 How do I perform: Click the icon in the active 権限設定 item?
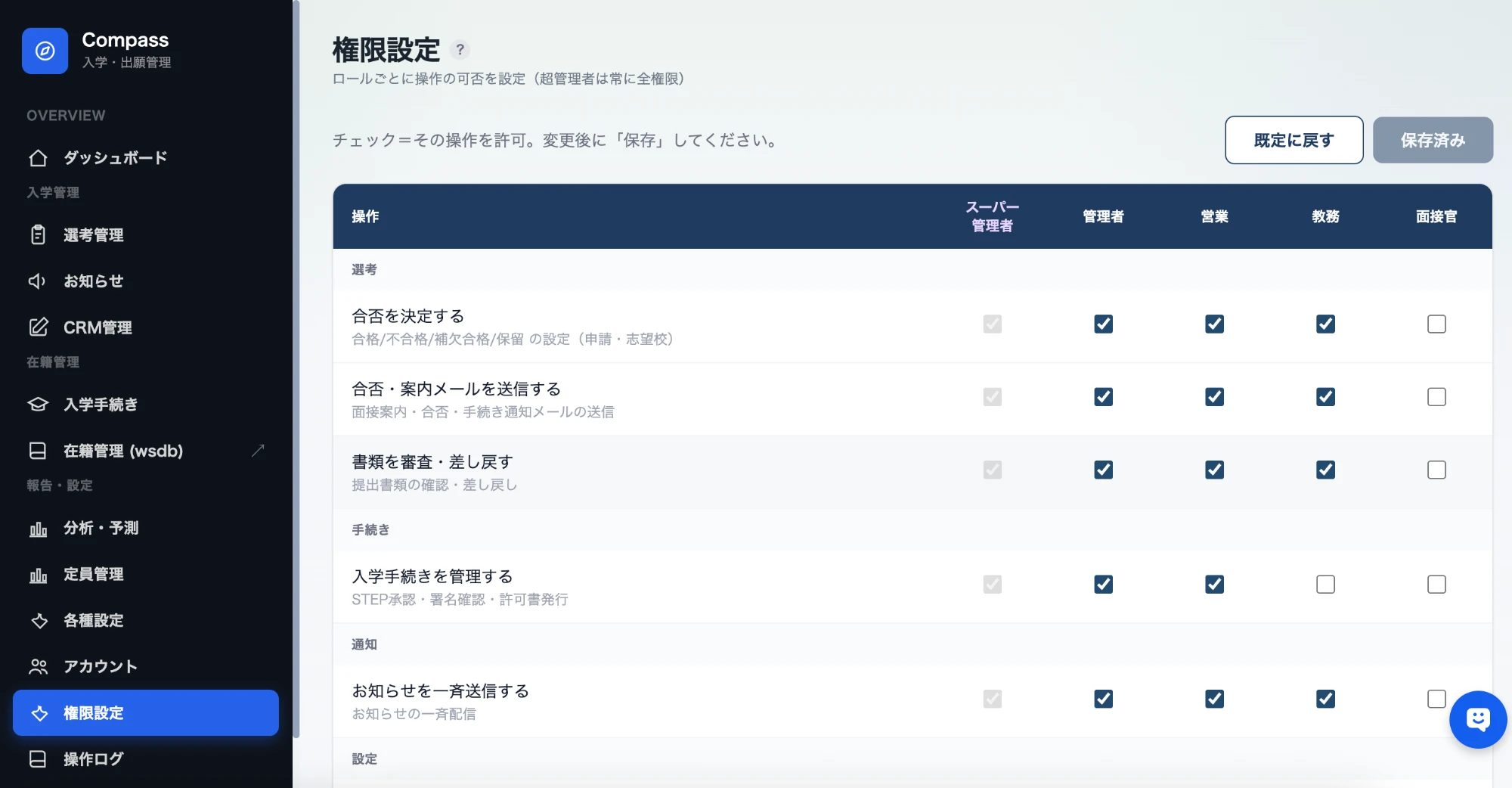[x=39, y=713]
